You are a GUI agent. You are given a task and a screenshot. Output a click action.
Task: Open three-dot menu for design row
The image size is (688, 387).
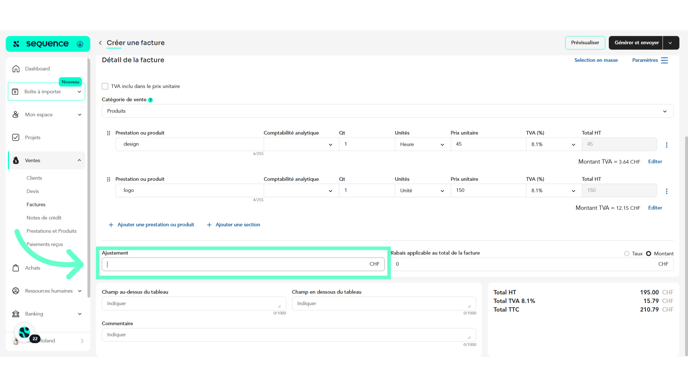click(x=666, y=145)
